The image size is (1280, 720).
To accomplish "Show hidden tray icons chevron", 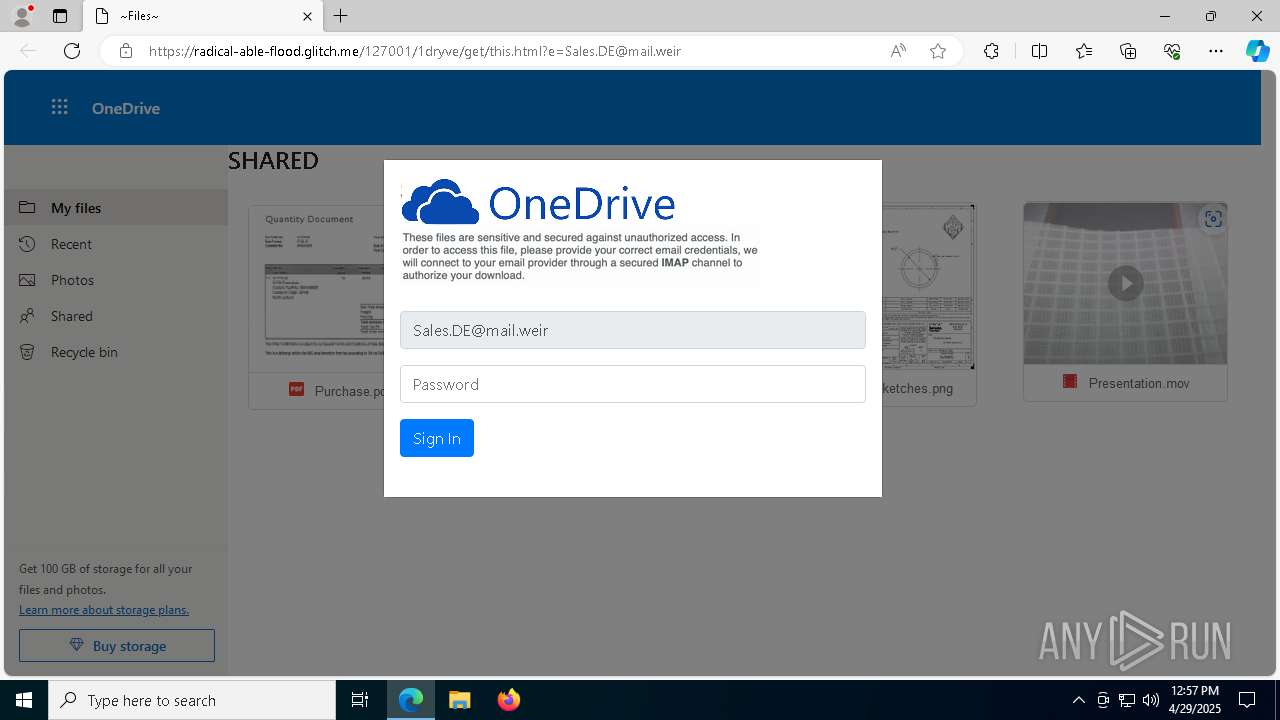I will tap(1078, 700).
